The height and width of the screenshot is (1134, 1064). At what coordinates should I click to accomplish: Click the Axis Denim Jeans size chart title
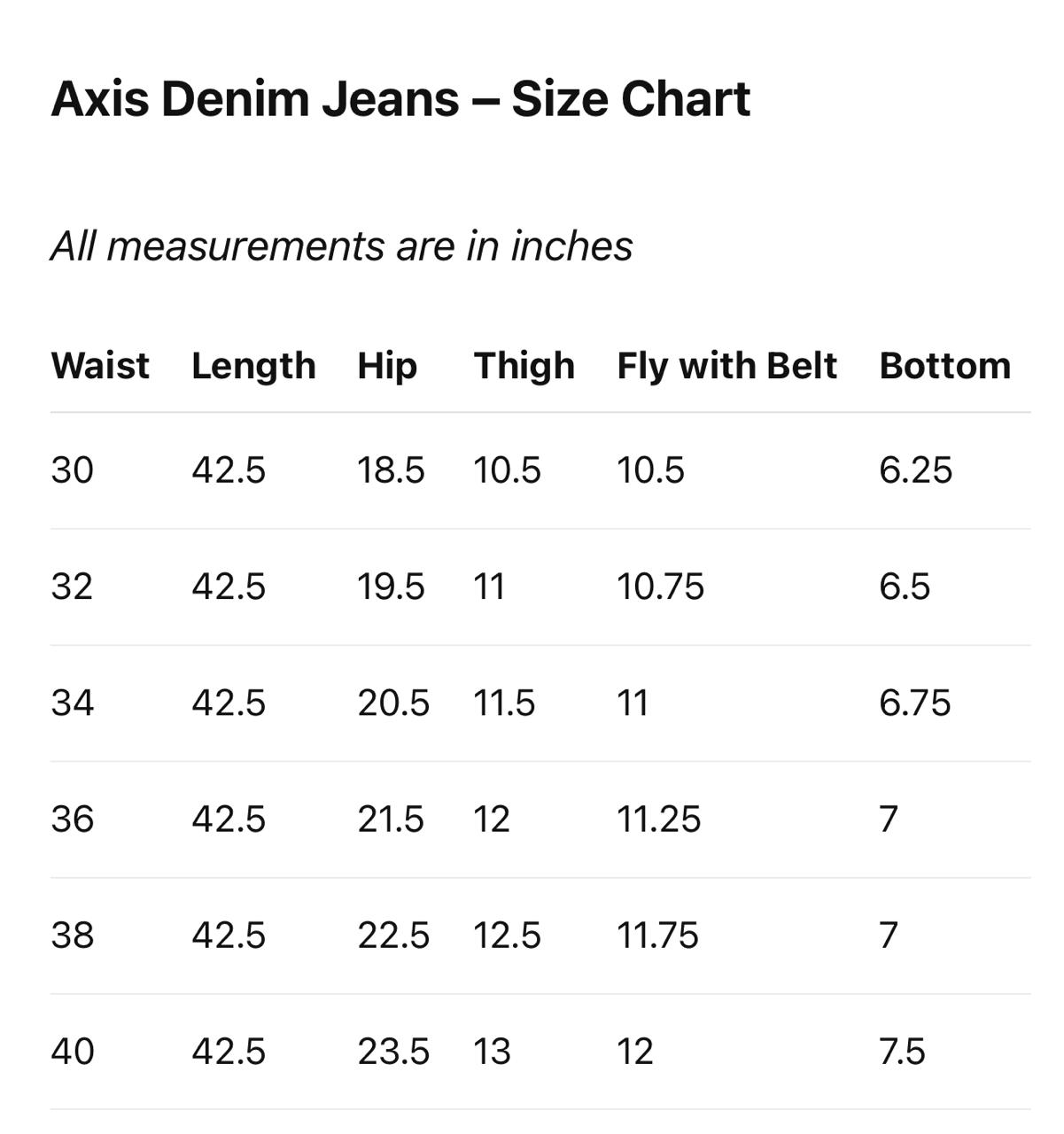click(x=400, y=98)
